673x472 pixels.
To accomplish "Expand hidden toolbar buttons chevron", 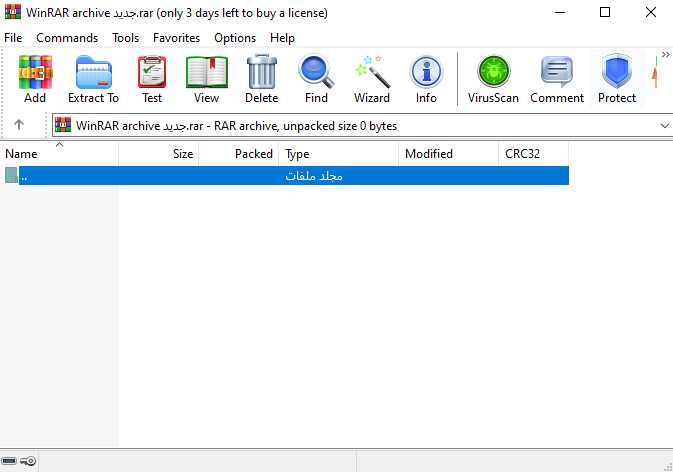I will [x=666, y=54].
